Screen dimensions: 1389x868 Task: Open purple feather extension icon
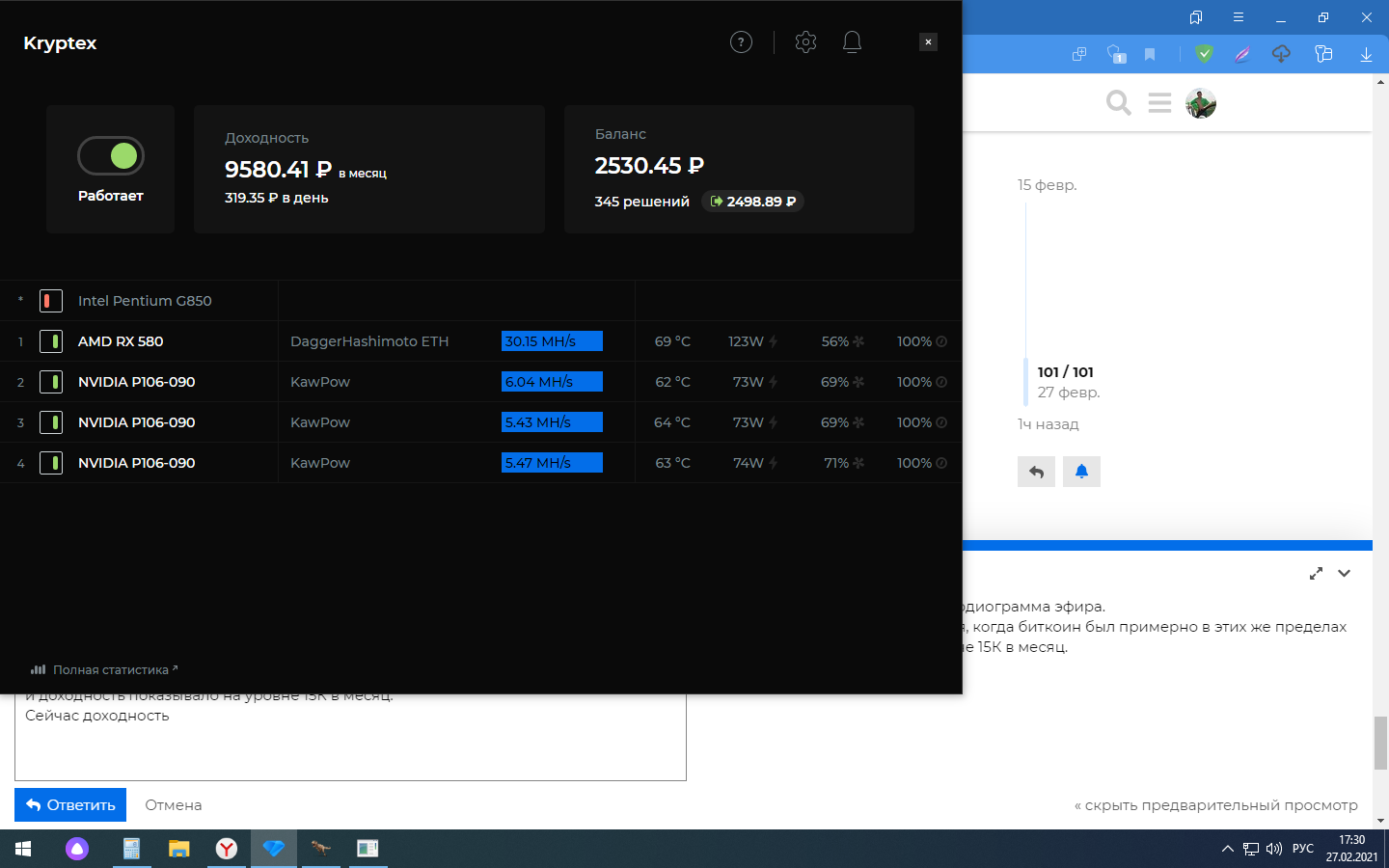tap(1242, 54)
